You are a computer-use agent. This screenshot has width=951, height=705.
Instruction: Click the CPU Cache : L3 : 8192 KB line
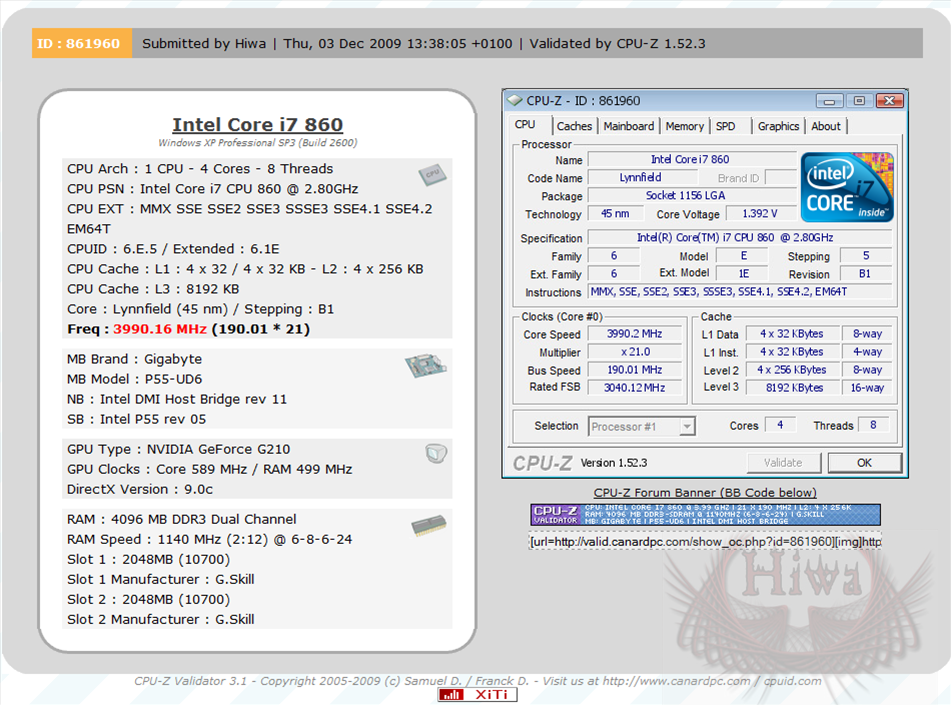tap(153, 289)
